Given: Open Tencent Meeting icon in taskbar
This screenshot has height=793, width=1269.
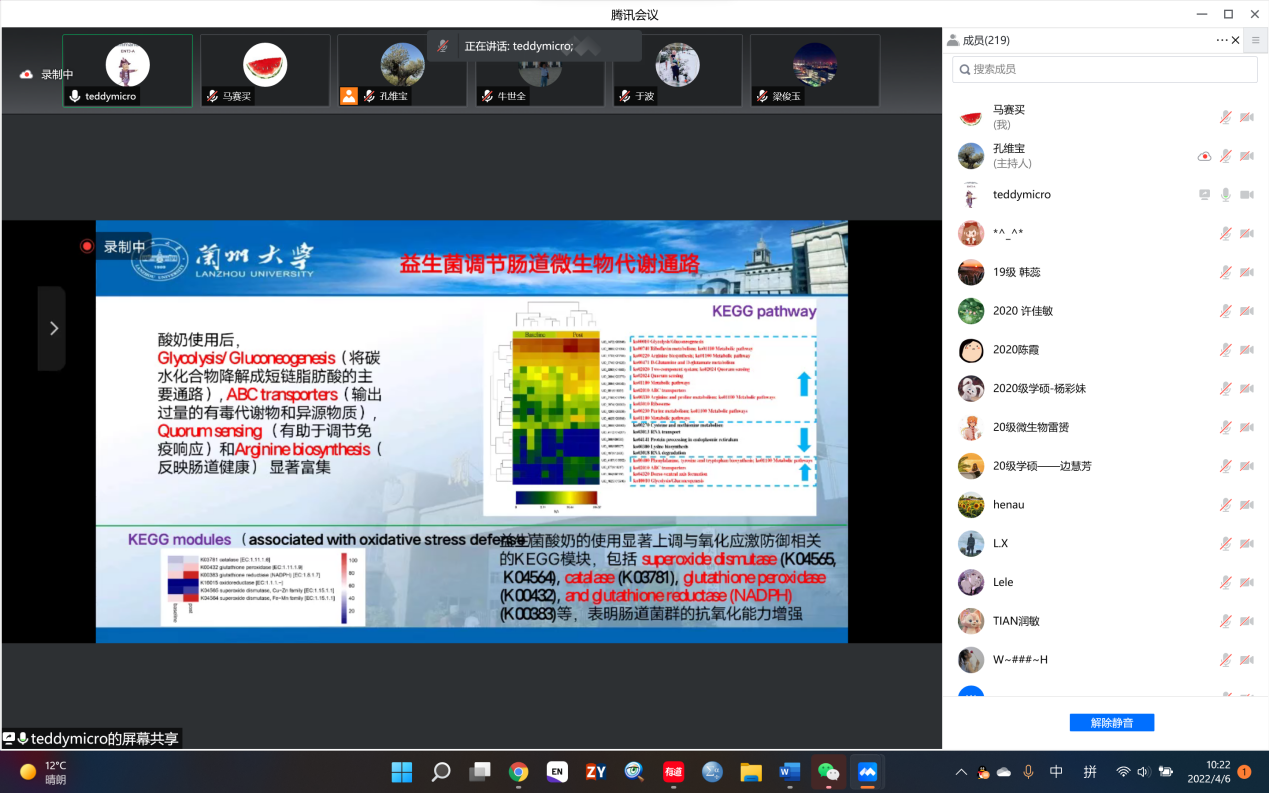Looking at the screenshot, I should 867,771.
